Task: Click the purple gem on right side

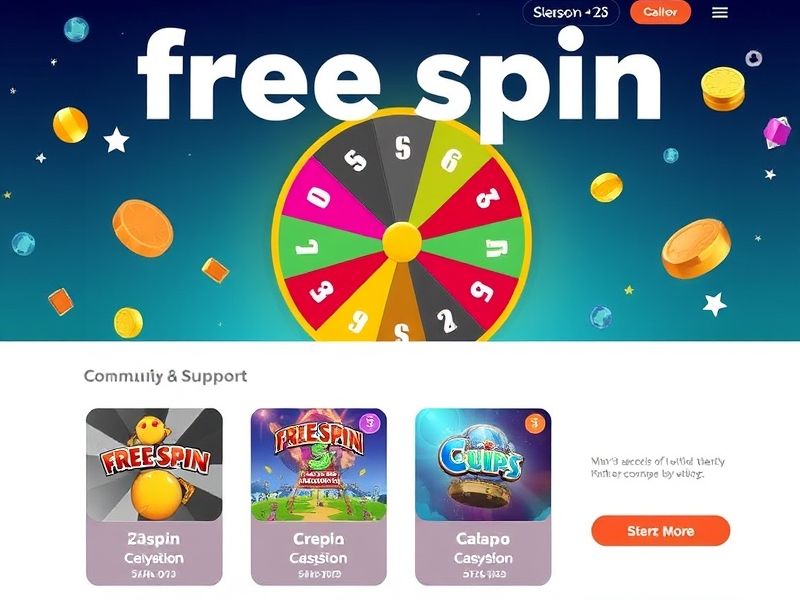Action: [777, 133]
